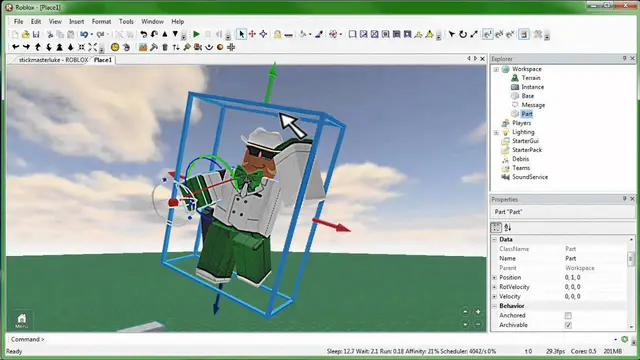This screenshot has width=640, height=360.
Task: Pin the Properties panel with pushpin
Action: pyautogui.click(x=624, y=199)
